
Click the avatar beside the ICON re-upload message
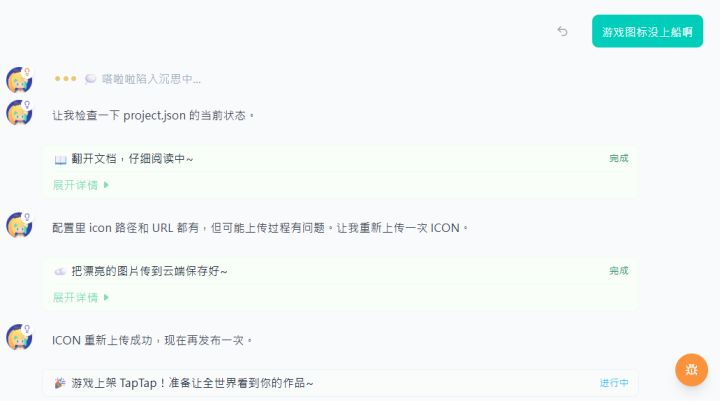coord(19,225)
